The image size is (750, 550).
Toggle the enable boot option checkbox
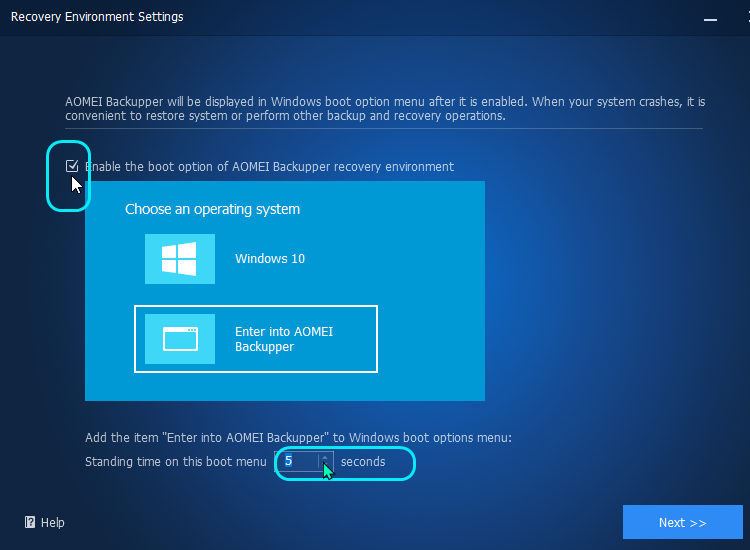[x=72, y=166]
